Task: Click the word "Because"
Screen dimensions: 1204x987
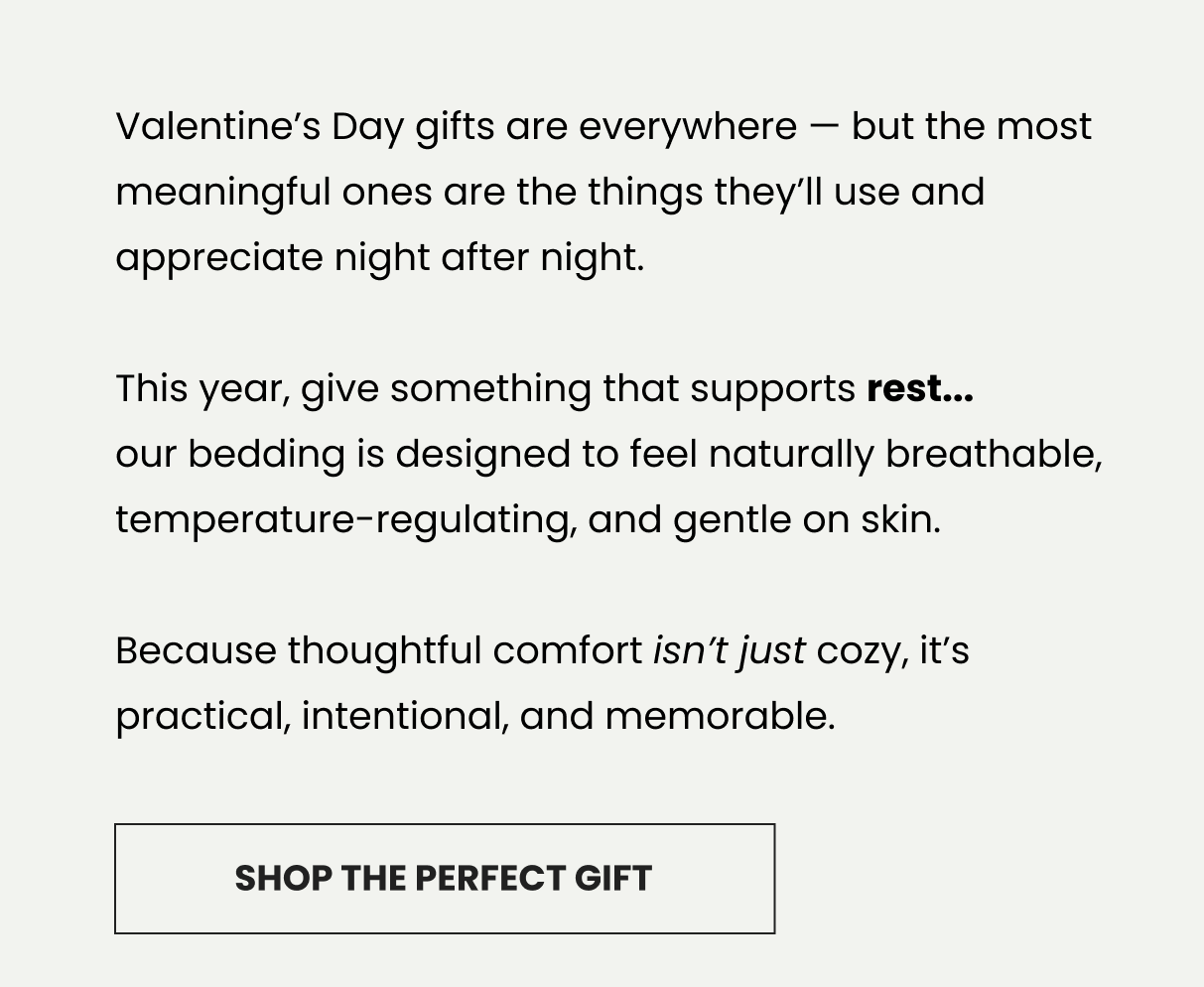Action: tap(196, 651)
